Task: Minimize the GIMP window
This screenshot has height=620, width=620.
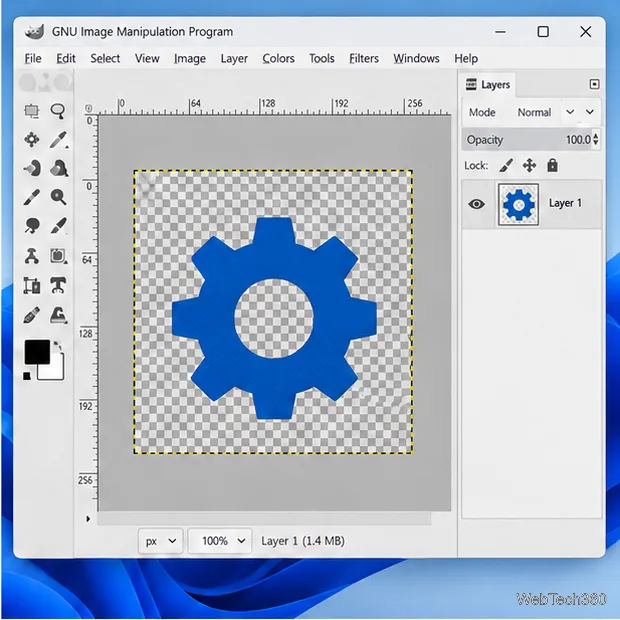Action: [x=500, y=32]
